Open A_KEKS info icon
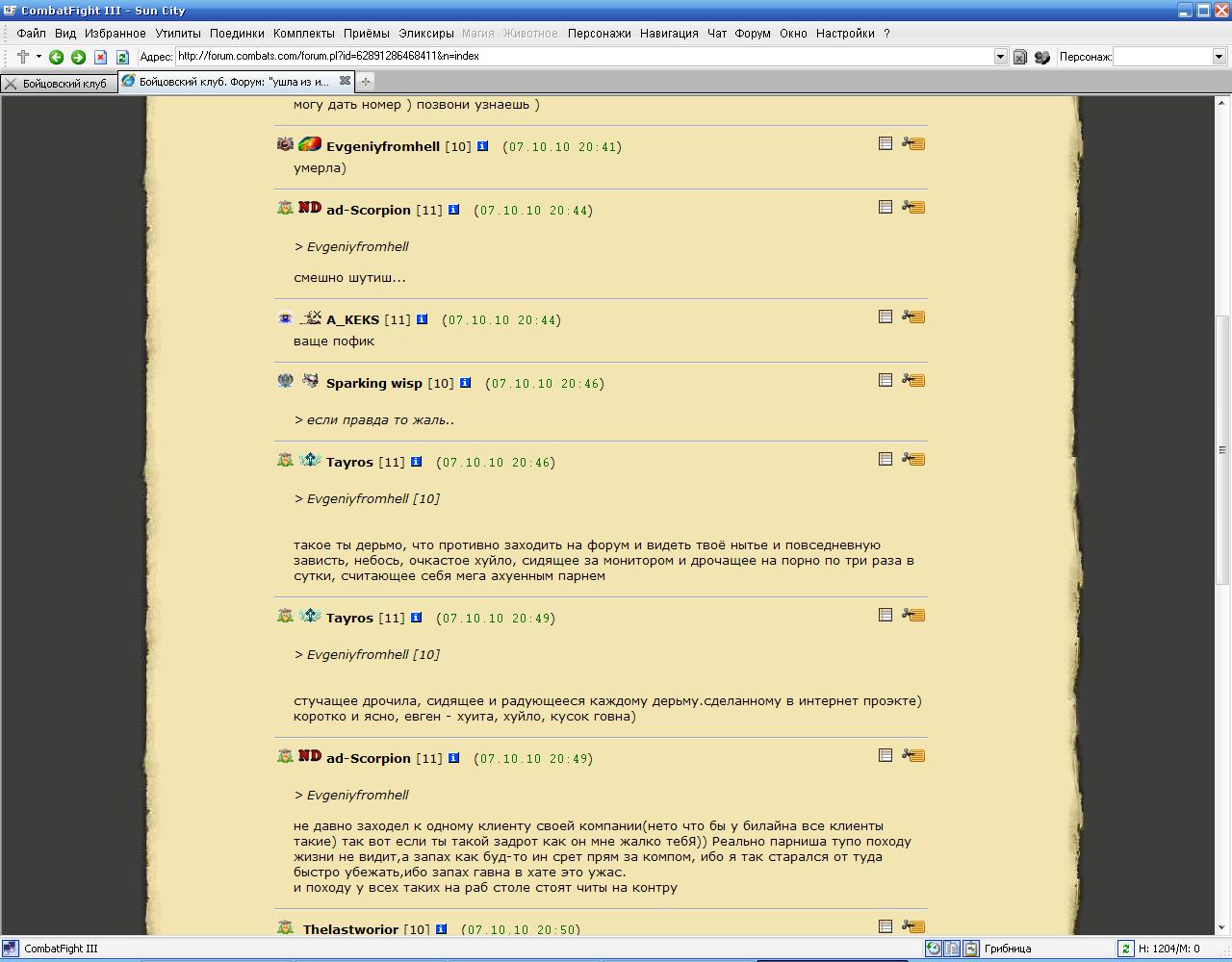The width and height of the screenshot is (1232, 962). (x=422, y=319)
